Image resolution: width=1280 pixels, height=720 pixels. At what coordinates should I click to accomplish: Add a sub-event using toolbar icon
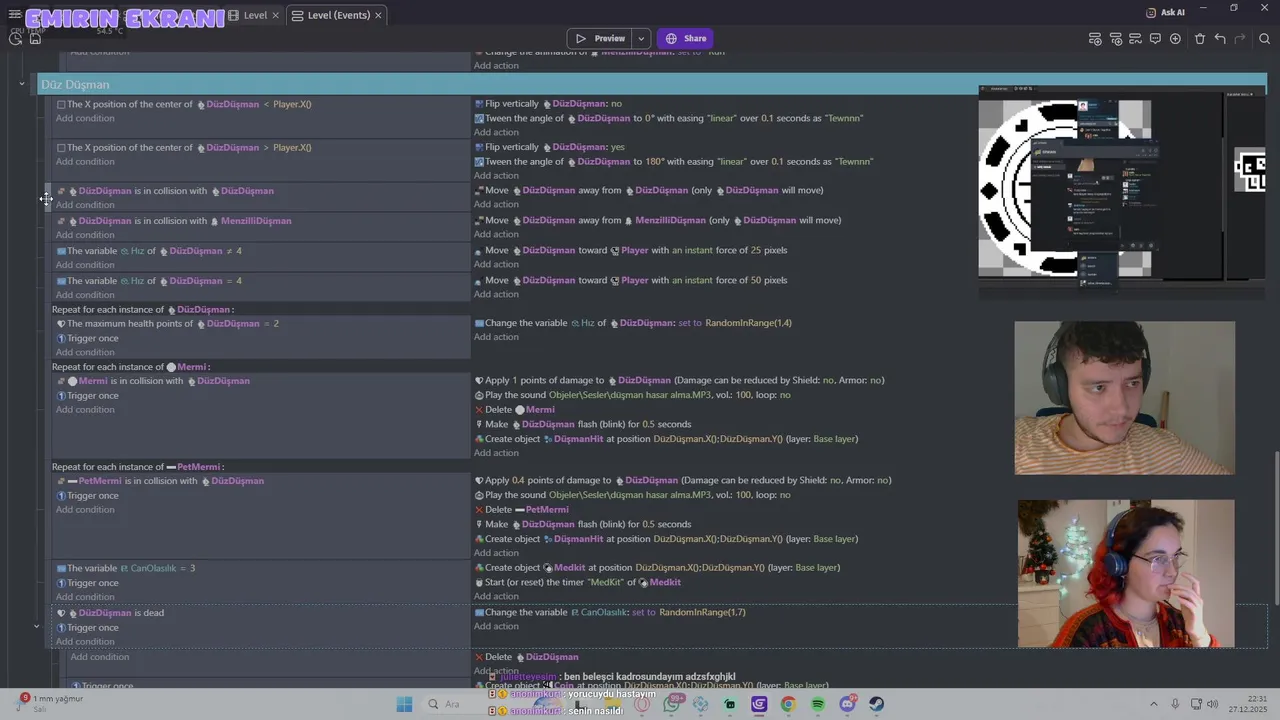[1115, 39]
